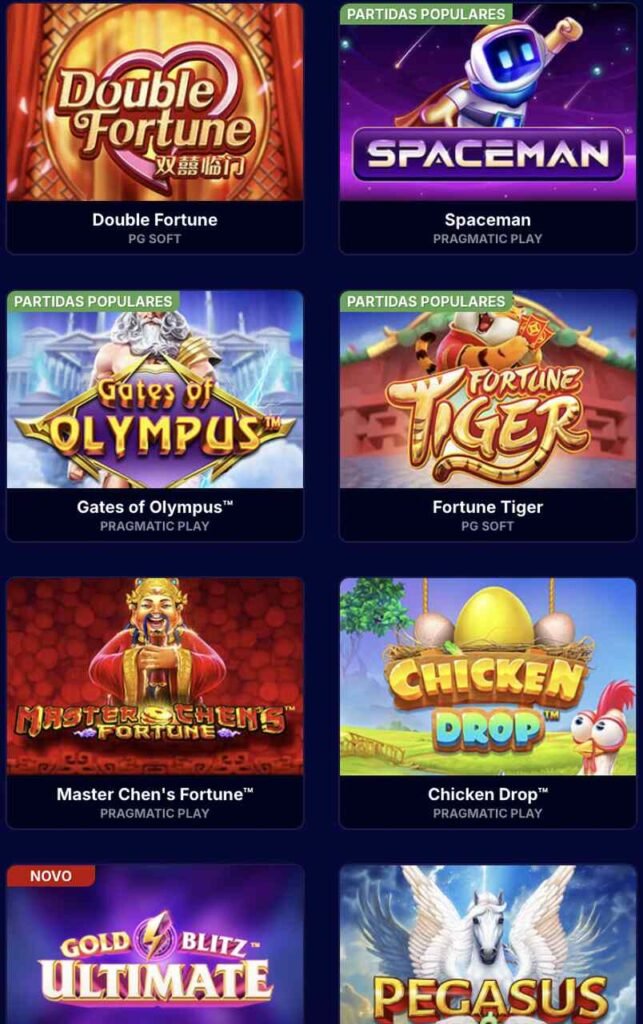The image size is (643, 1024).
Task: Open the Gates of Olympus game image
Action: click(x=155, y=389)
